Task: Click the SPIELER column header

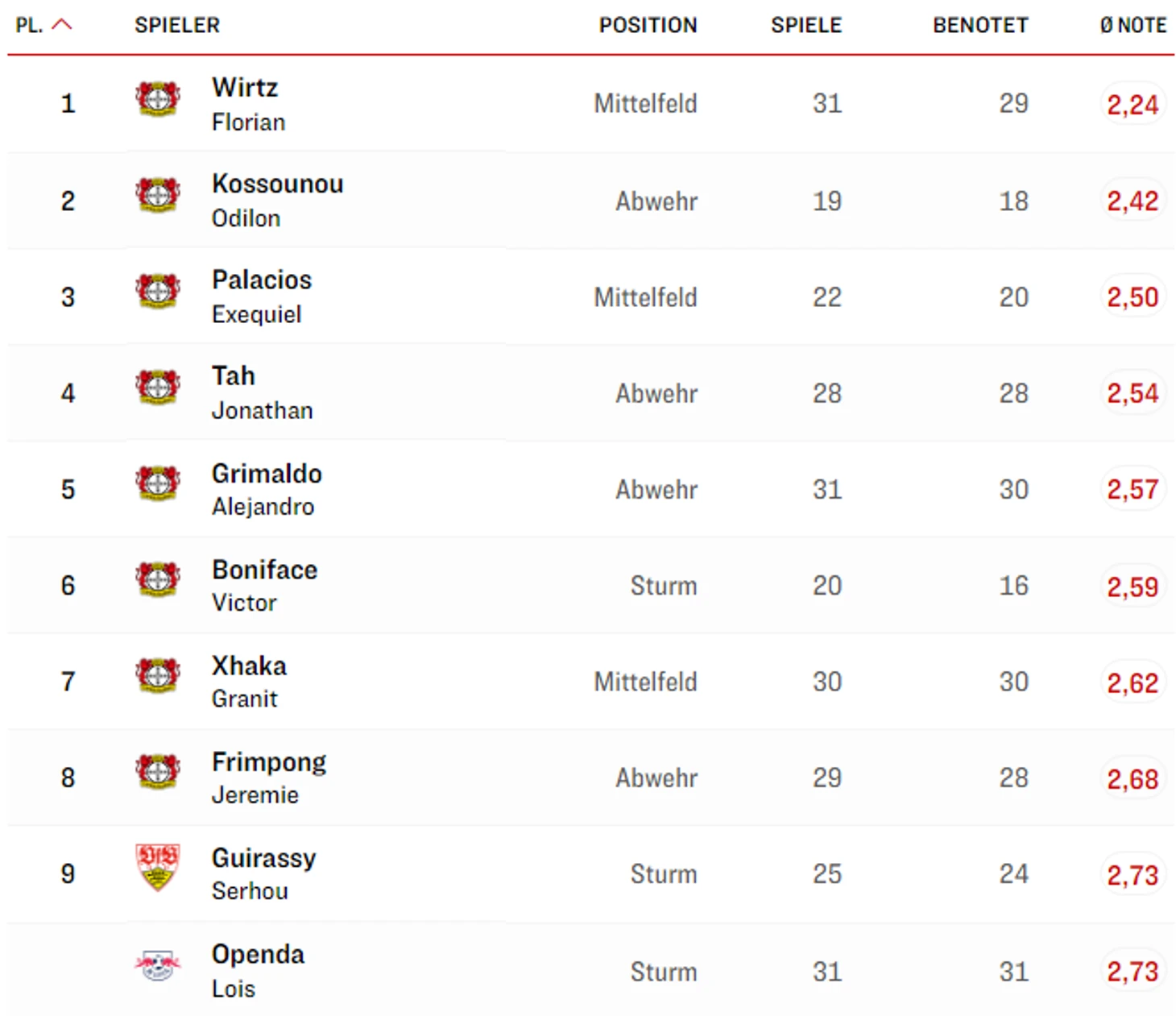Action: (177, 26)
